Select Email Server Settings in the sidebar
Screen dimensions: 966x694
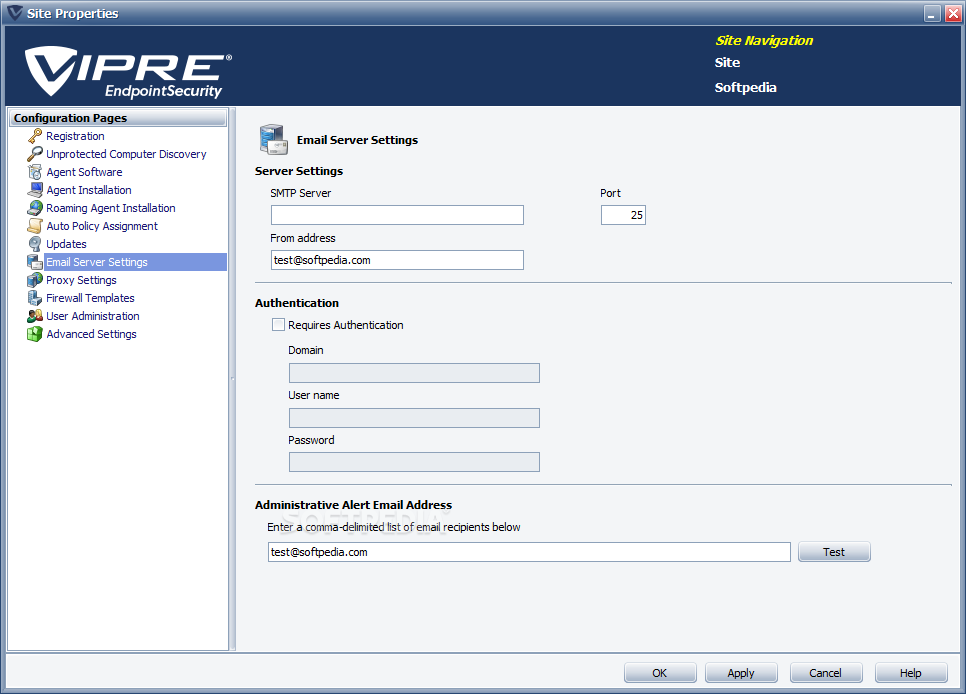click(x=136, y=262)
